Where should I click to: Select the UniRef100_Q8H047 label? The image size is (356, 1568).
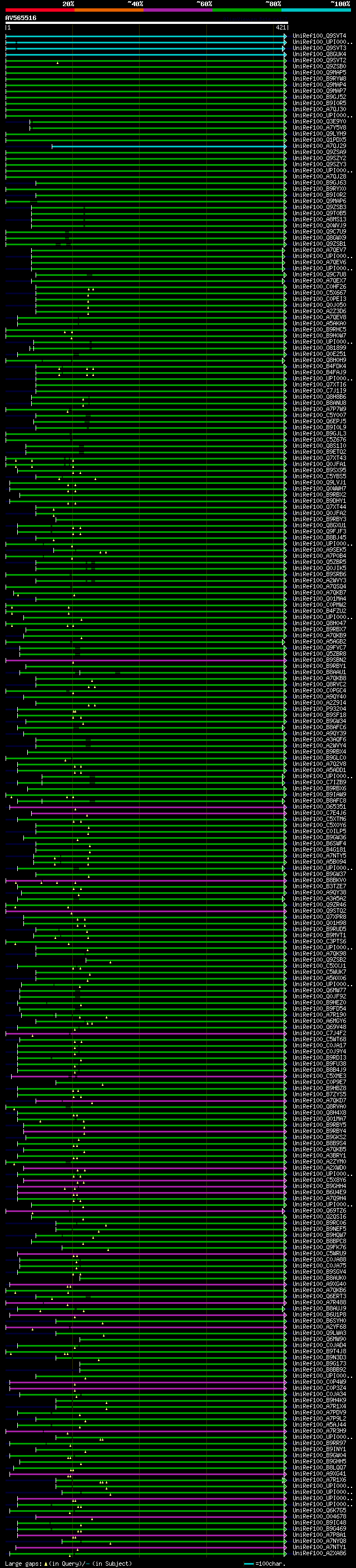pyautogui.click(x=319, y=623)
